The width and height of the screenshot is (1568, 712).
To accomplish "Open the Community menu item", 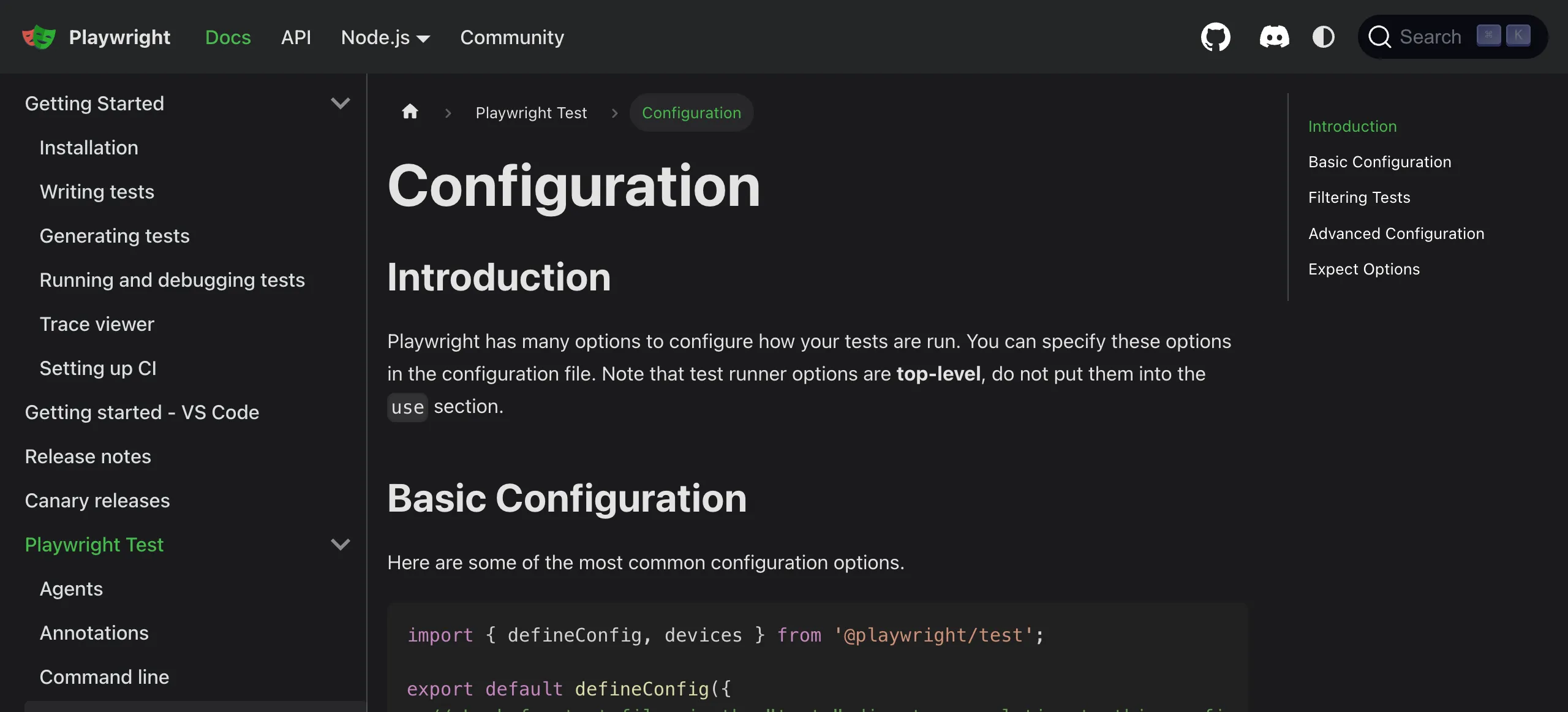I will pyautogui.click(x=512, y=37).
